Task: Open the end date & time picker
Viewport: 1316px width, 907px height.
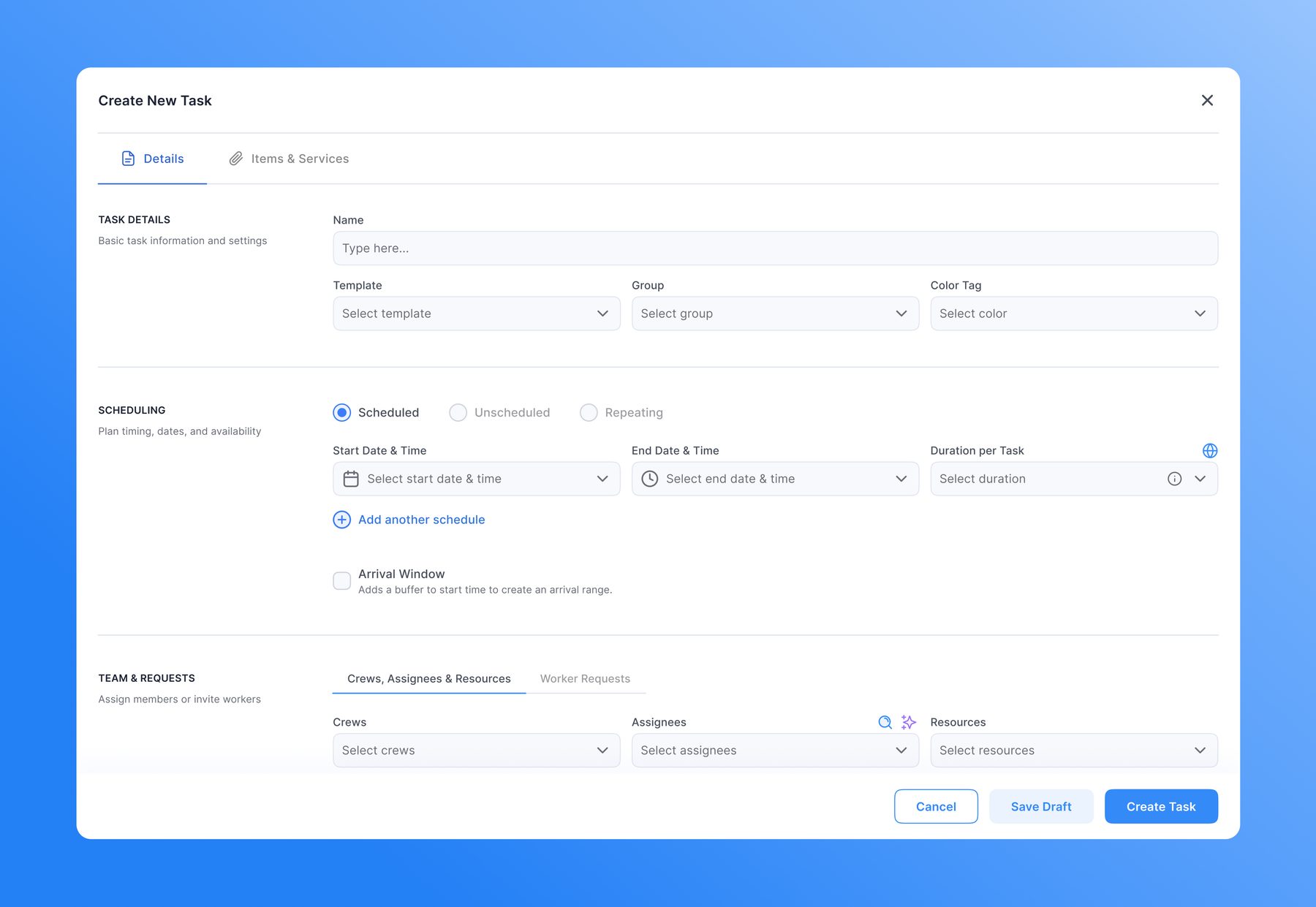Action: pos(775,479)
